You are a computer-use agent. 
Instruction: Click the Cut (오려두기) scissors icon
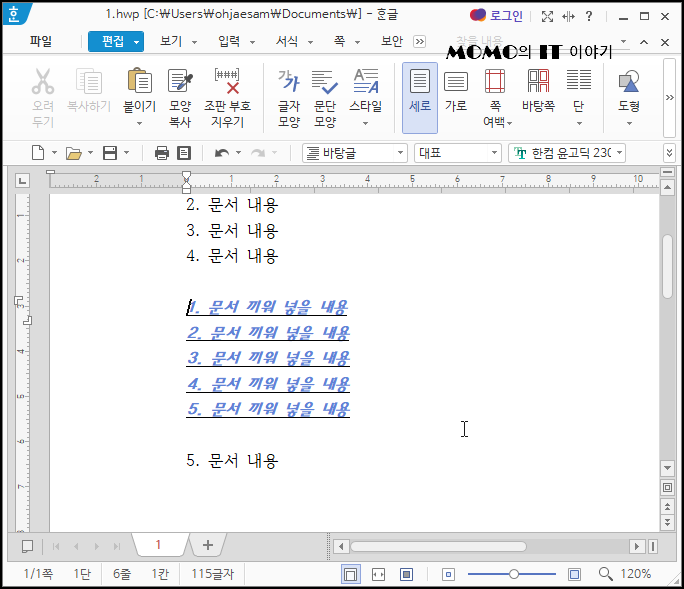43,82
